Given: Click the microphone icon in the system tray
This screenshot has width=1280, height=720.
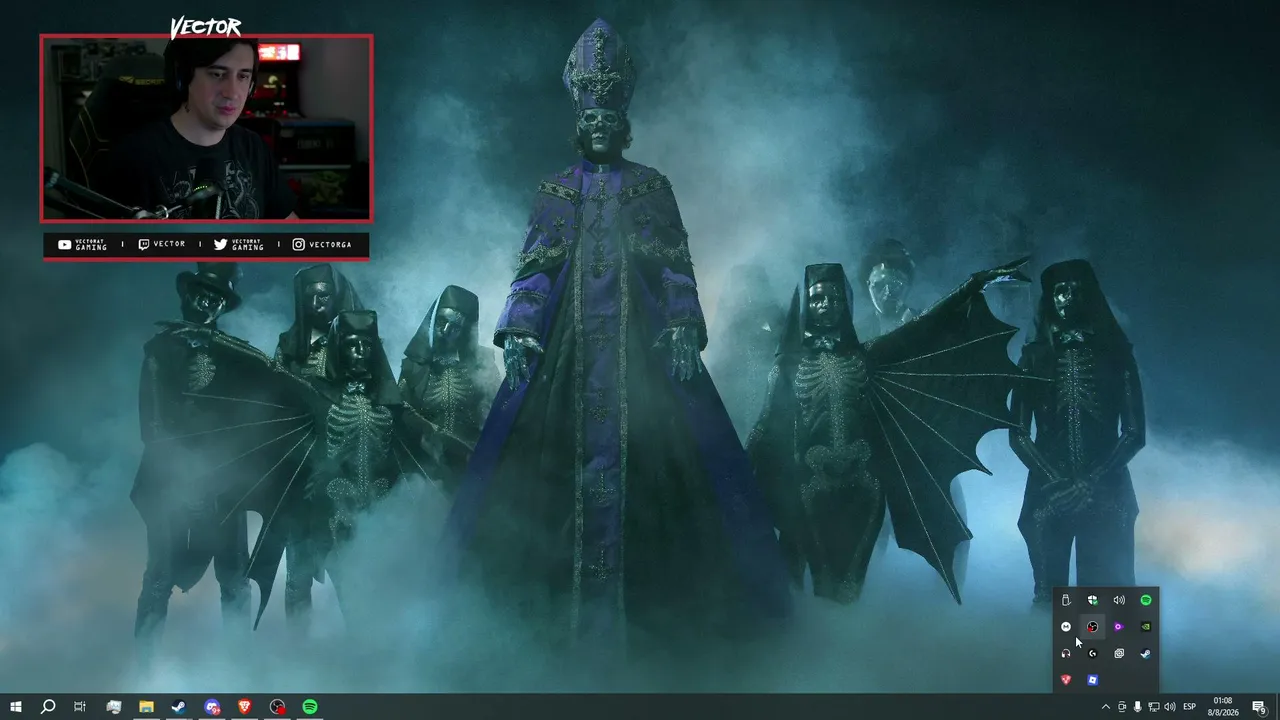Looking at the screenshot, I should tap(1138, 707).
